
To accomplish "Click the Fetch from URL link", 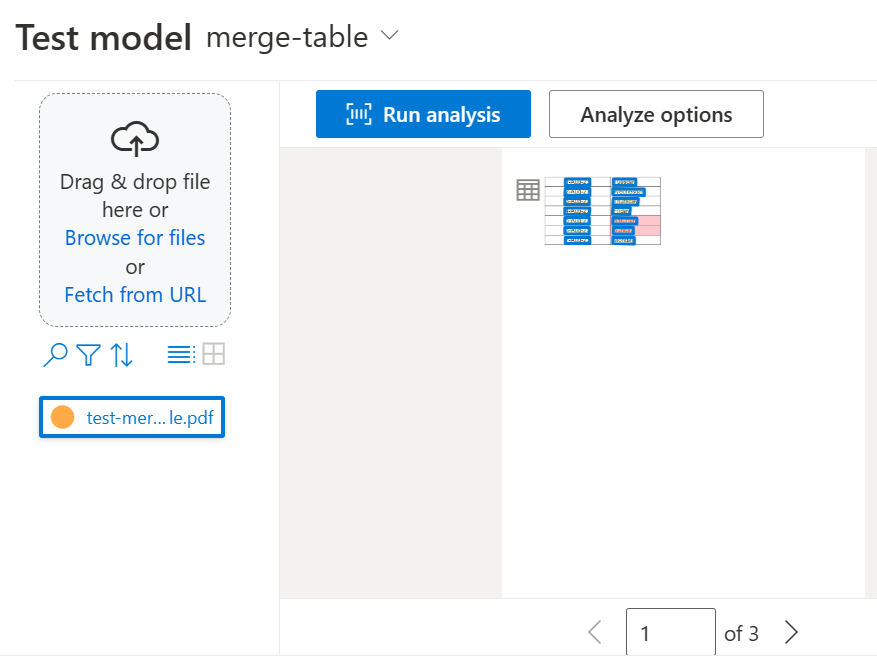I will click(x=134, y=294).
